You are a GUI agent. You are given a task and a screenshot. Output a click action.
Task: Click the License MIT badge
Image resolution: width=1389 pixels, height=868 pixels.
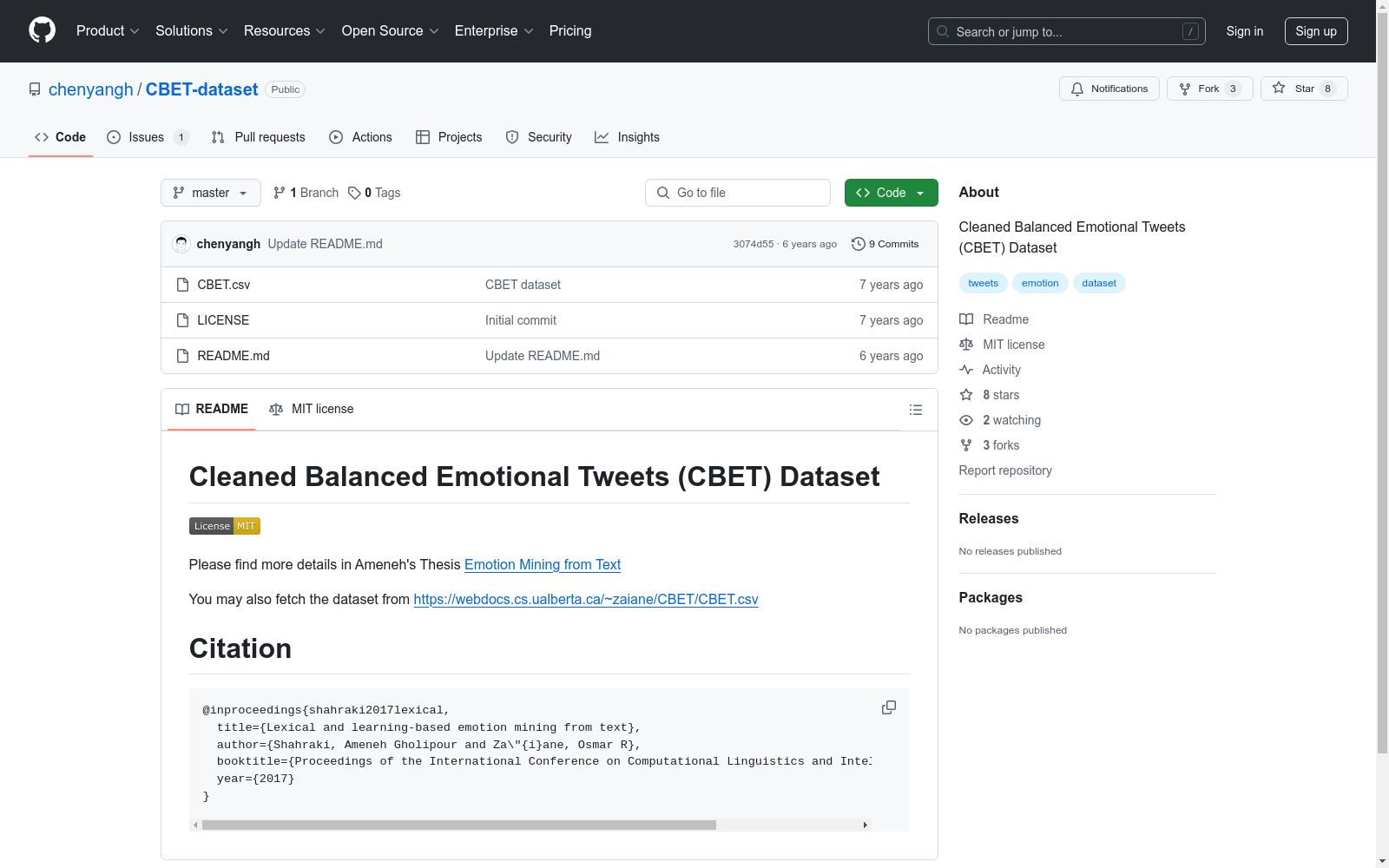(225, 526)
